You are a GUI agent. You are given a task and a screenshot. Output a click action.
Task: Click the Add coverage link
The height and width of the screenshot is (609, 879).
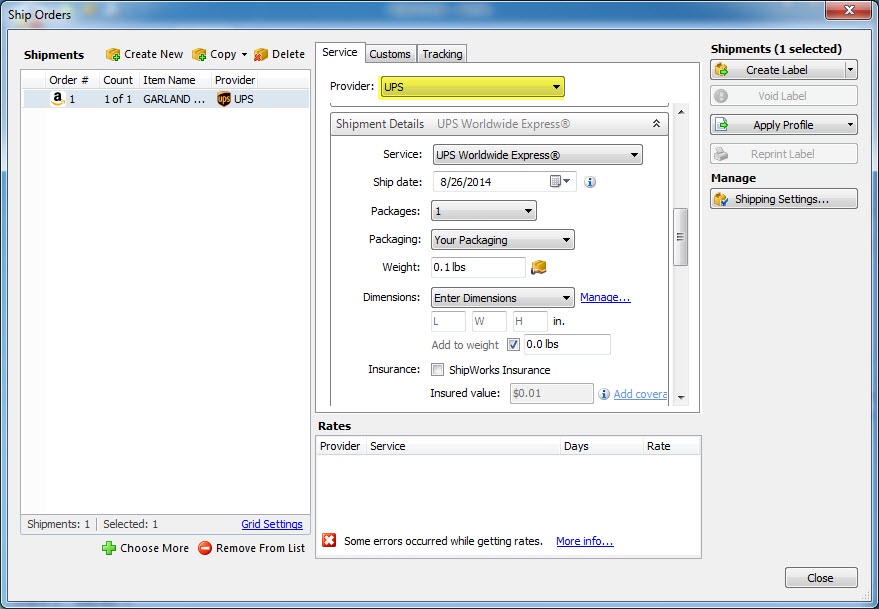click(640, 394)
